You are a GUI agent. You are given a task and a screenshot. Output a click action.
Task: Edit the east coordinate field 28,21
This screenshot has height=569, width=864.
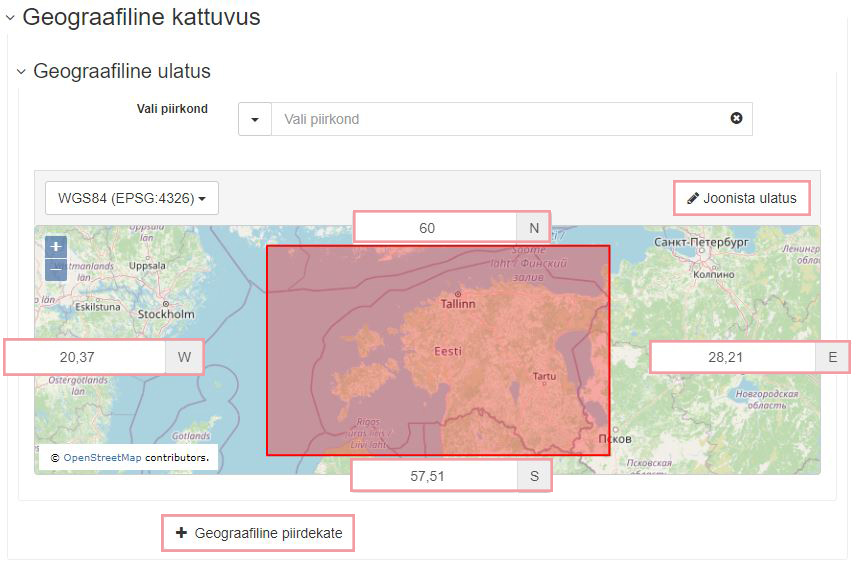coord(733,357)
